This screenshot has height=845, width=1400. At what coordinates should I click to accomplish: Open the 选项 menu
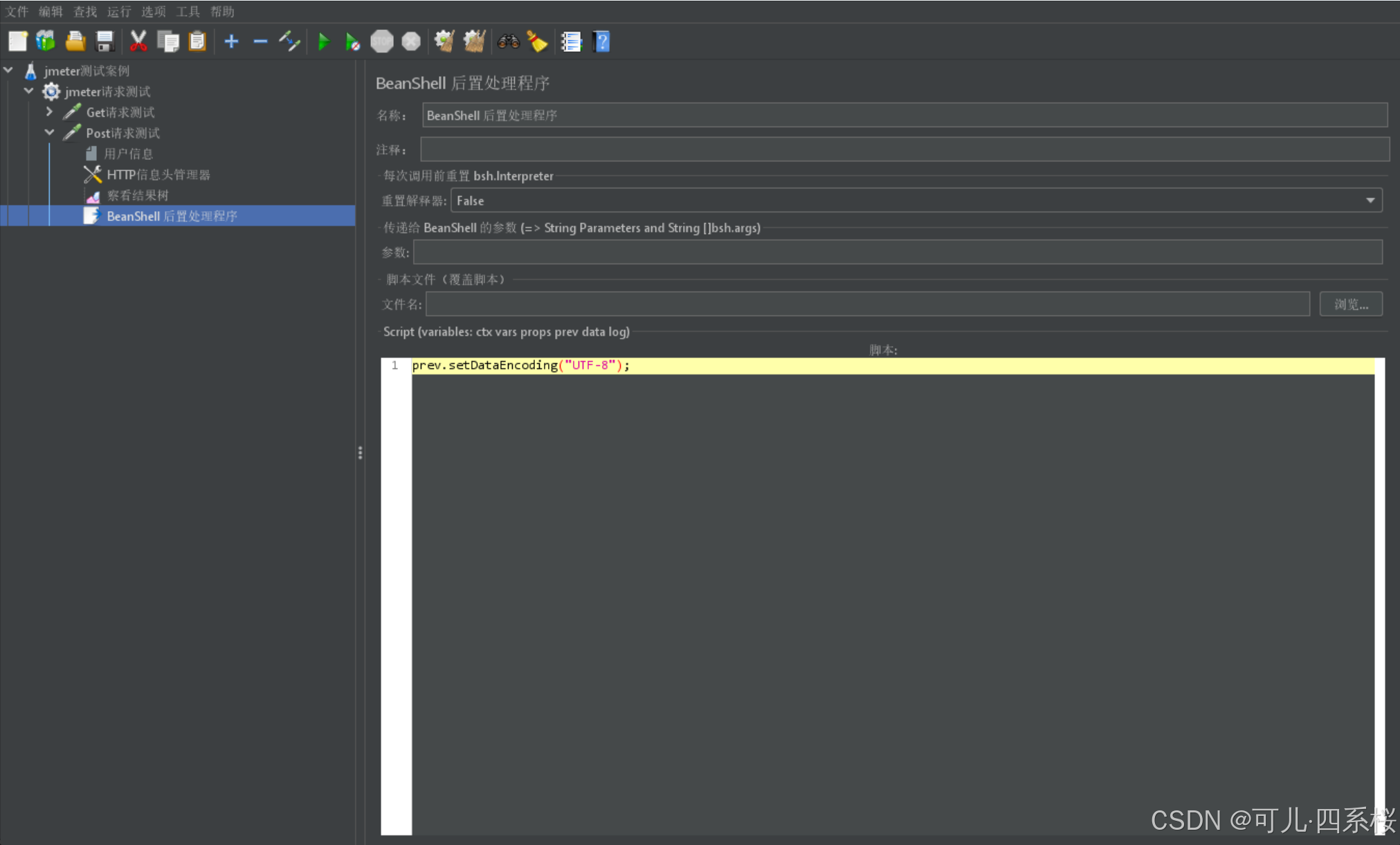point(153,12)
